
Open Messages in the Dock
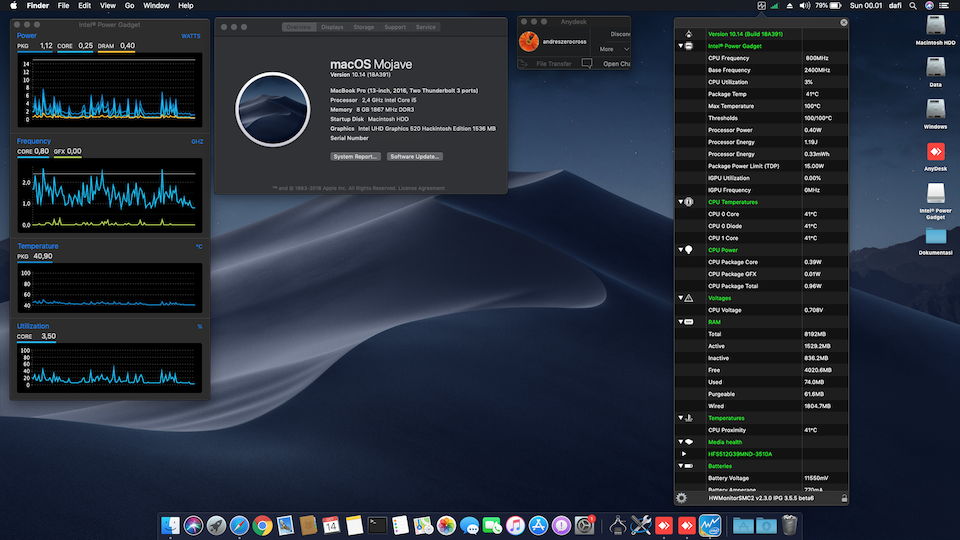click(469, 525)
